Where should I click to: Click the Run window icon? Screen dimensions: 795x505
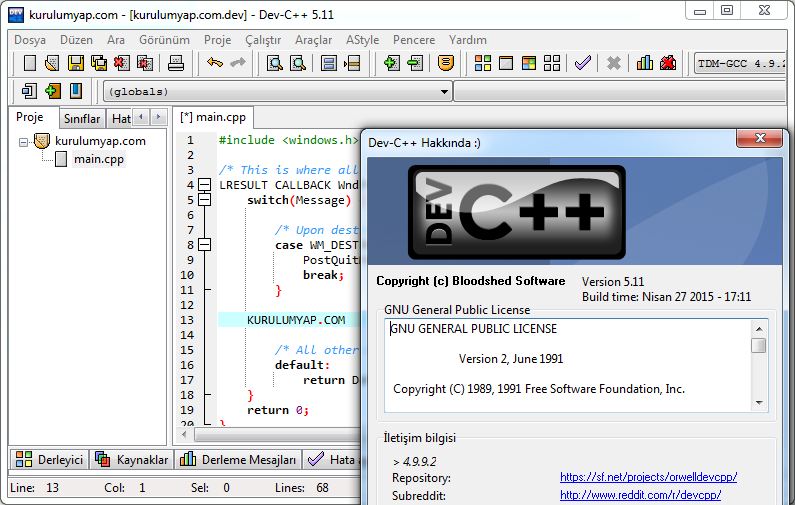pos(506,63)
